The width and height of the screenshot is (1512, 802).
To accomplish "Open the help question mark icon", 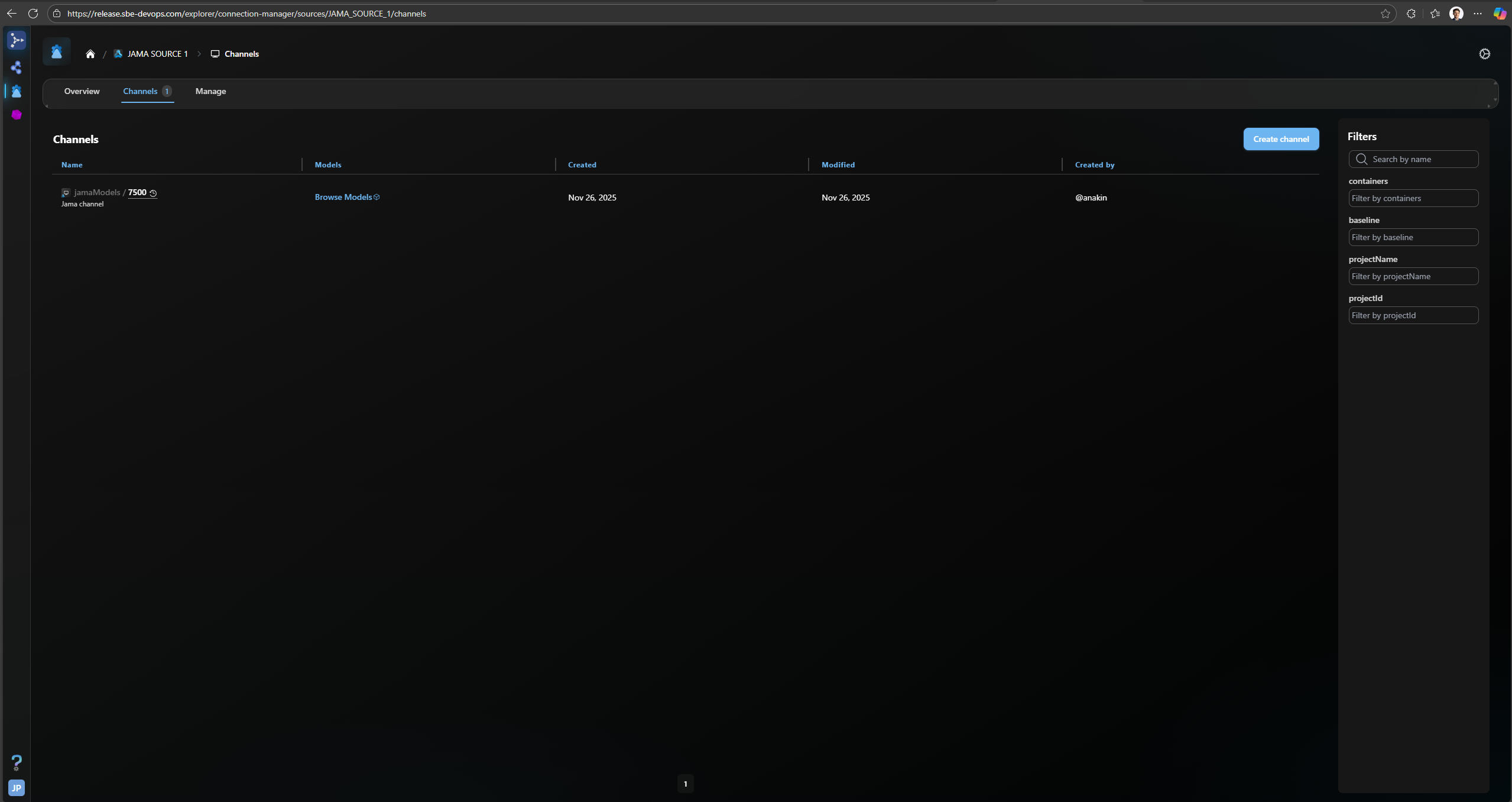I will click(x=17, y=762).
